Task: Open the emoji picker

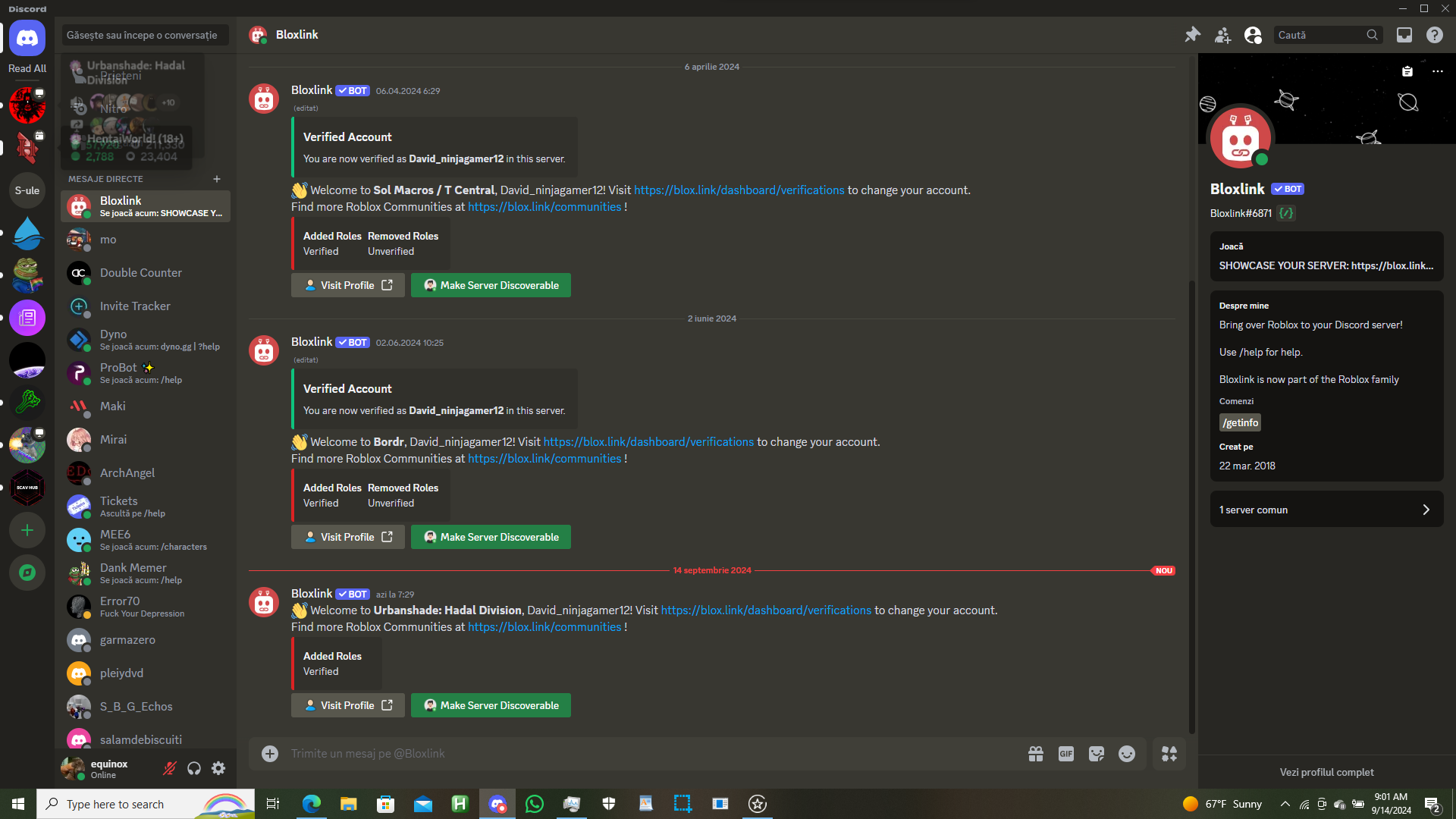Action: click(x=1127, y=754)
